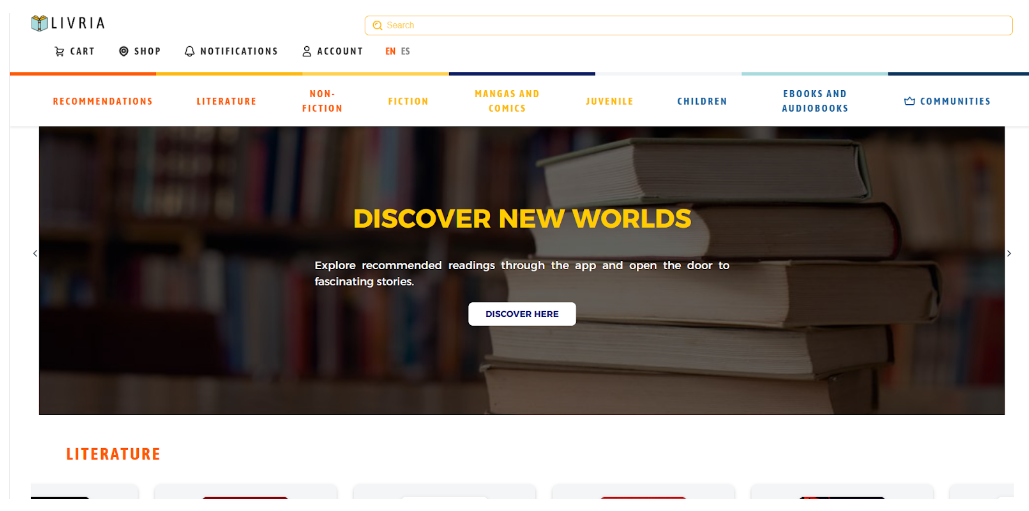The width and height of the screenshot is (1029, 511).
Task: Click the Discover Here button
Action: point(522,314)
